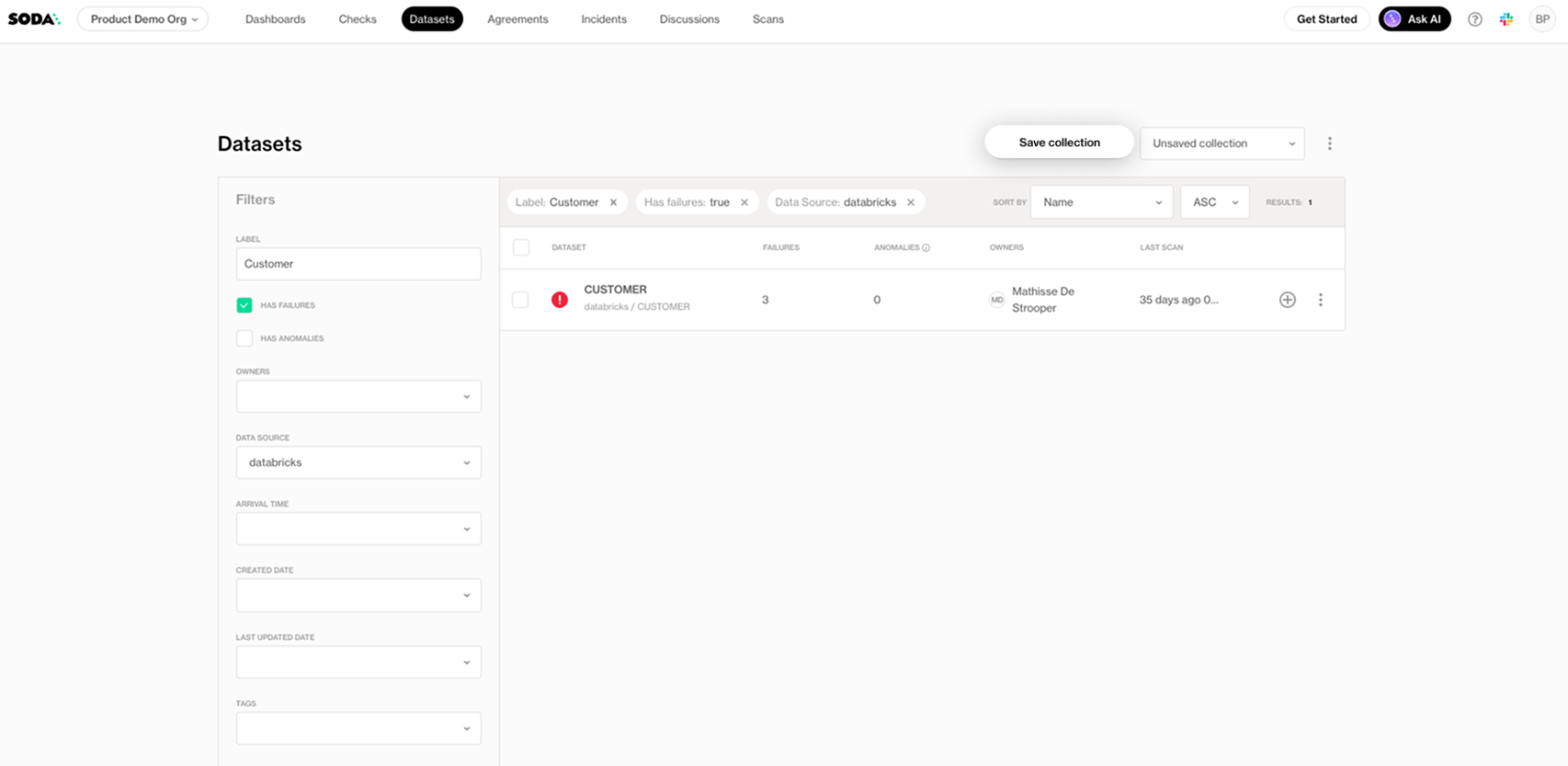This screenshot has height=766, width=1568.
Task: Click the red failure status icon
Action: [x=560, y=300]
